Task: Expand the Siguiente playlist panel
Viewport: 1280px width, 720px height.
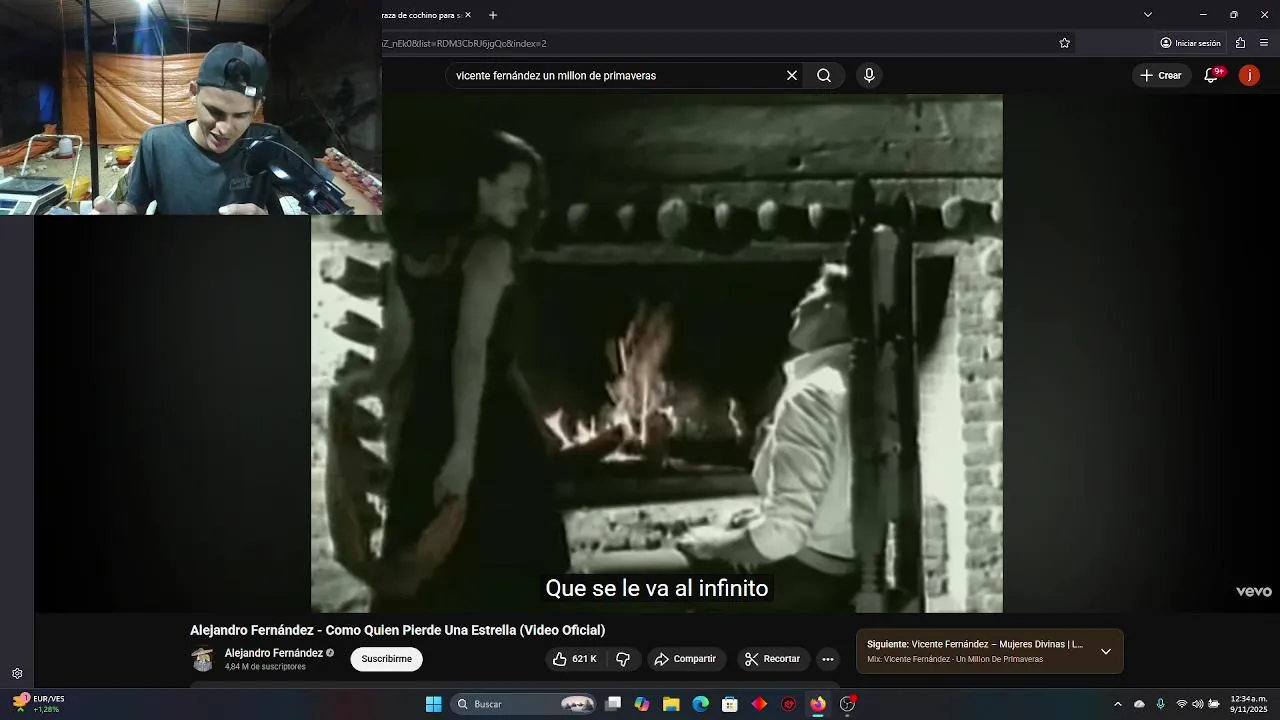Action: [1106, 651]
